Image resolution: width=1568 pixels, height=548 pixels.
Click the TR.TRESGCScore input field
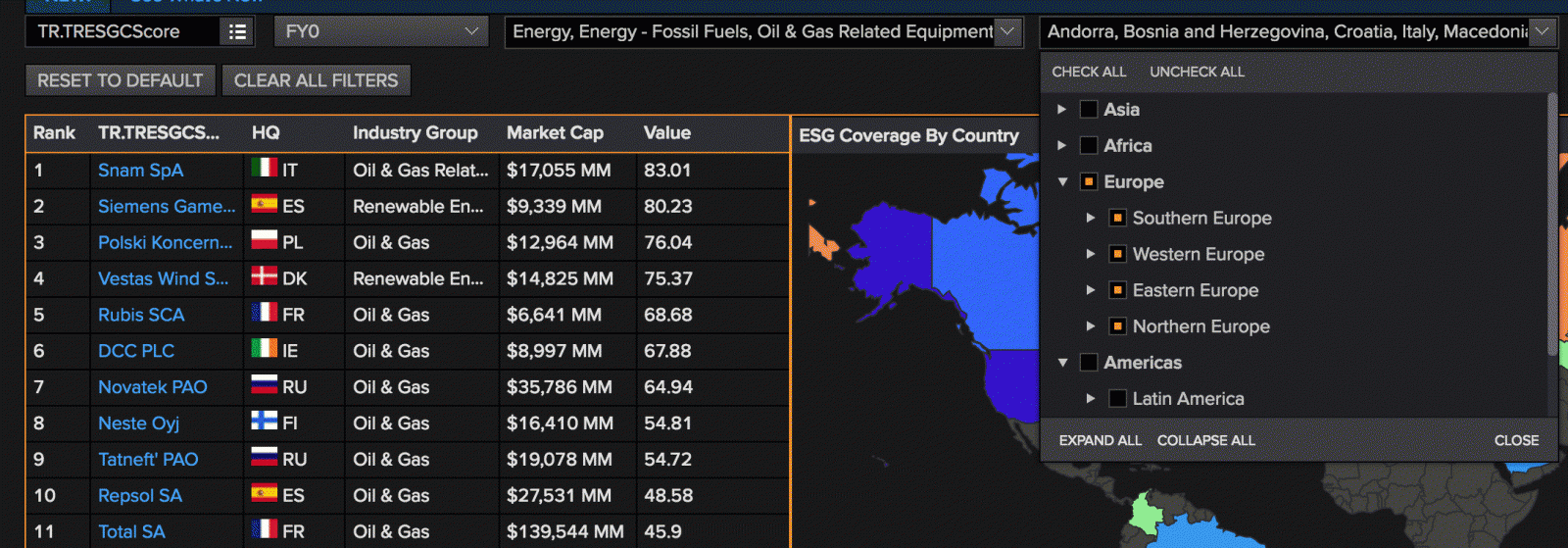point(122,31)
